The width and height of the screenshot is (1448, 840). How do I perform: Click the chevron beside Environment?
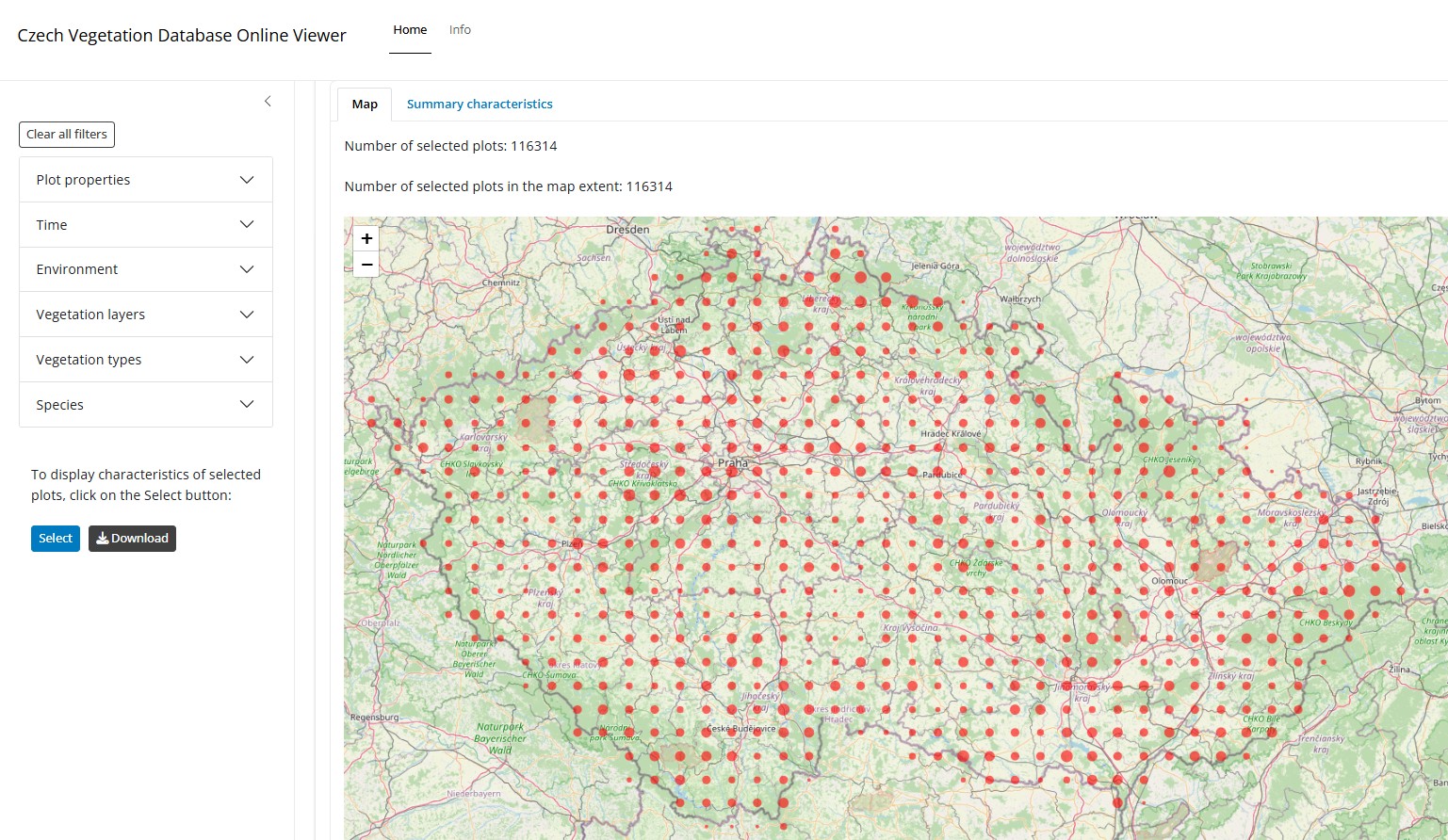pos(247,269)
